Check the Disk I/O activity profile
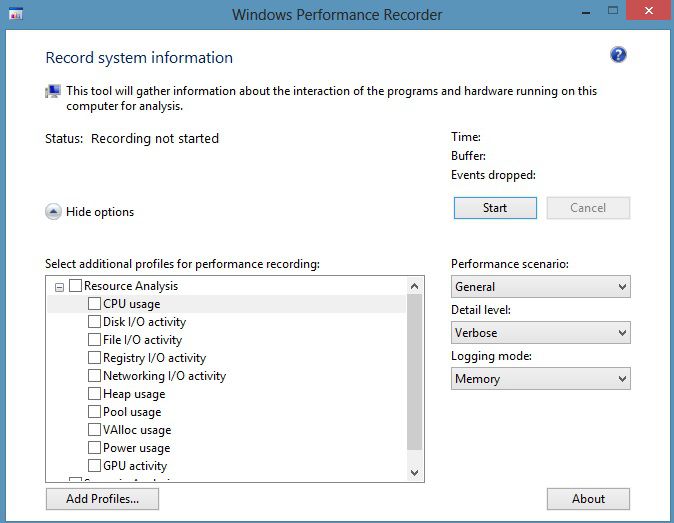 [94, 322]
